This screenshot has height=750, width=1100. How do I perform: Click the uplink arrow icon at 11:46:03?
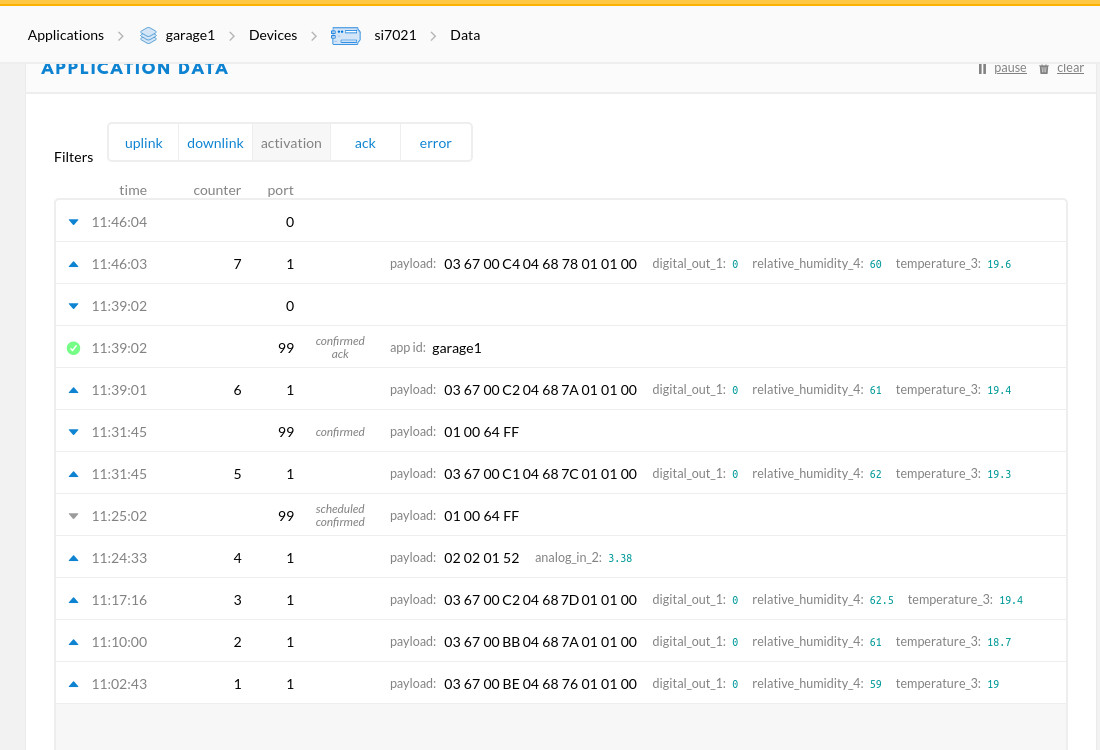pyautogui.click(x=73, y=264)
